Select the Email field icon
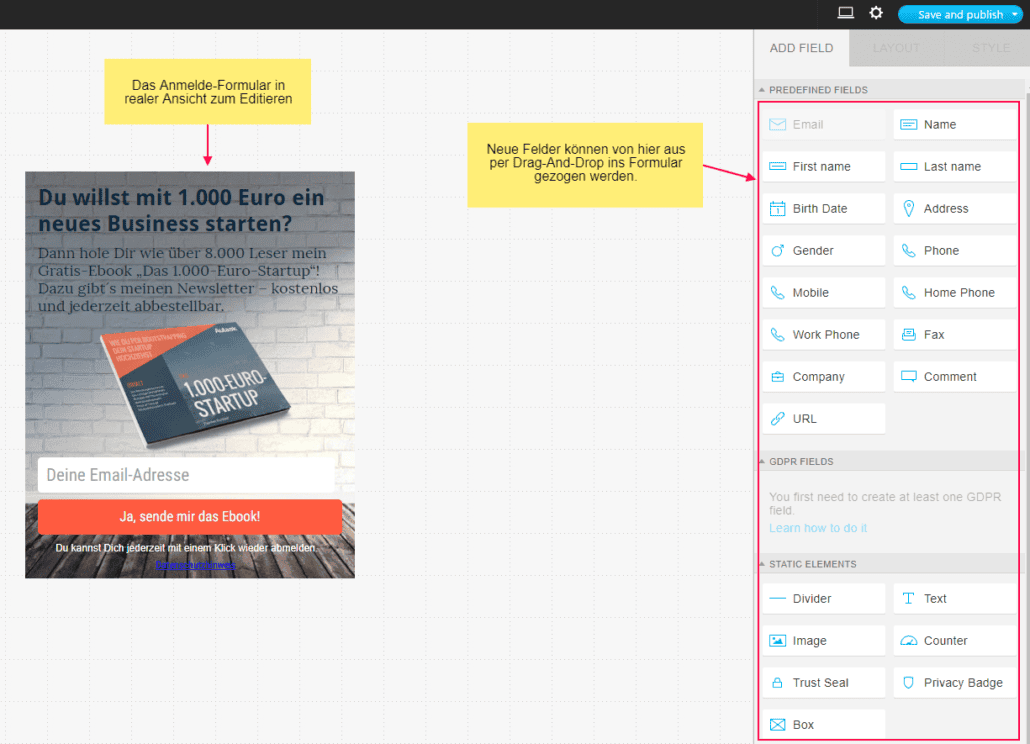1030x744 pixels. (777, 125)
